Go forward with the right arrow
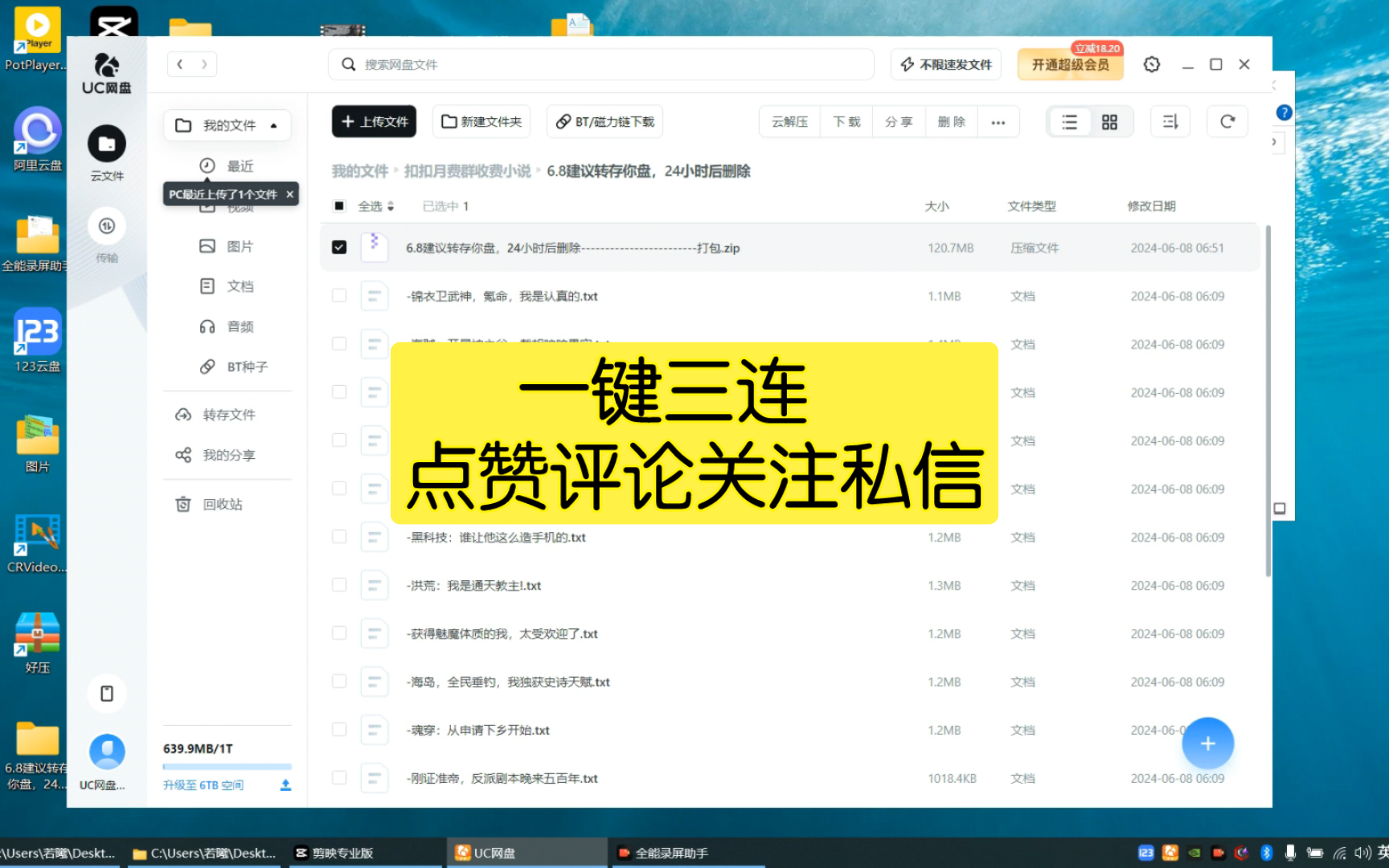This screenshot has height=868, width=1389. 204,64
